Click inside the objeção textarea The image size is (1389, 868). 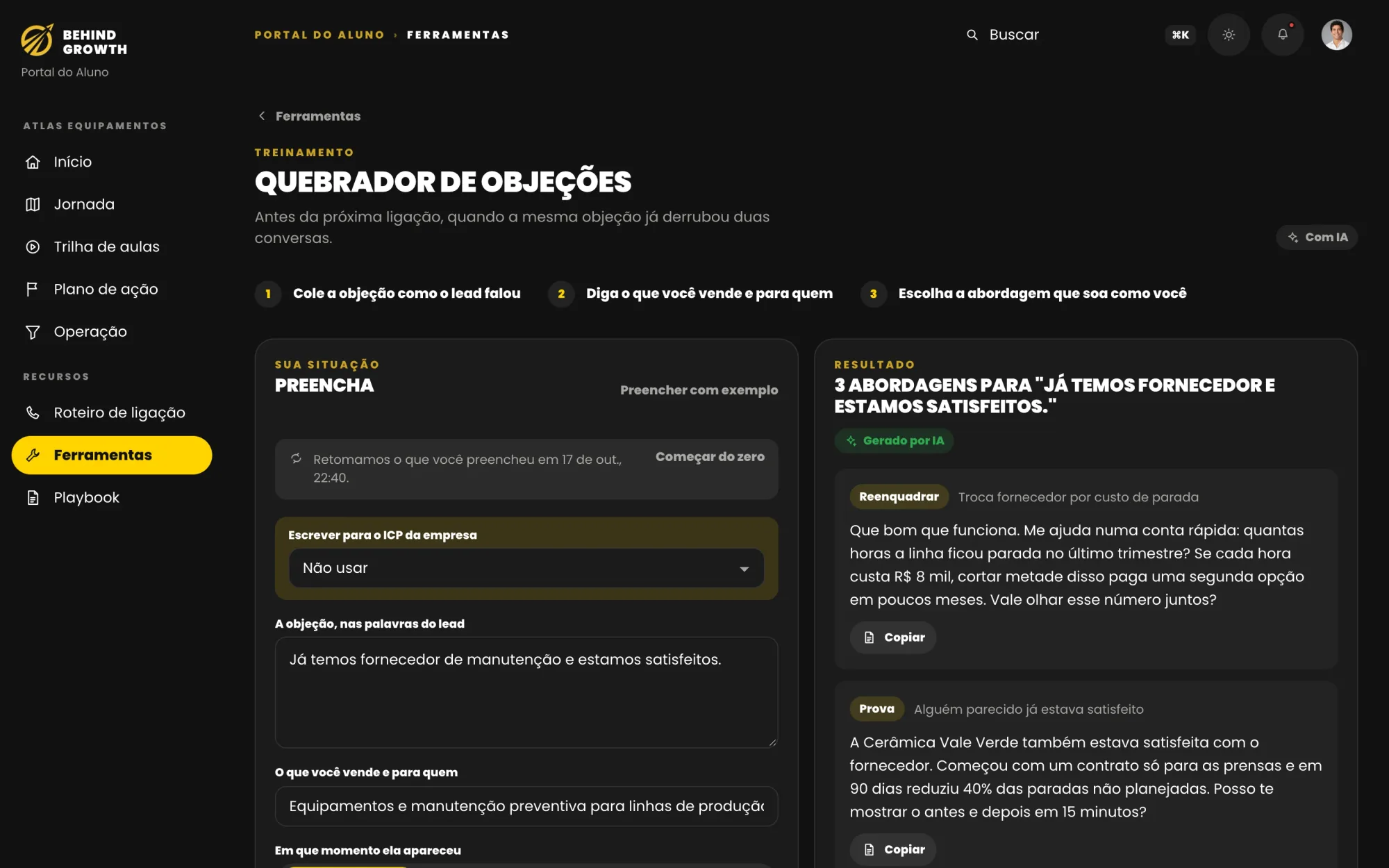pyautogui.click(x=526, y=692)
